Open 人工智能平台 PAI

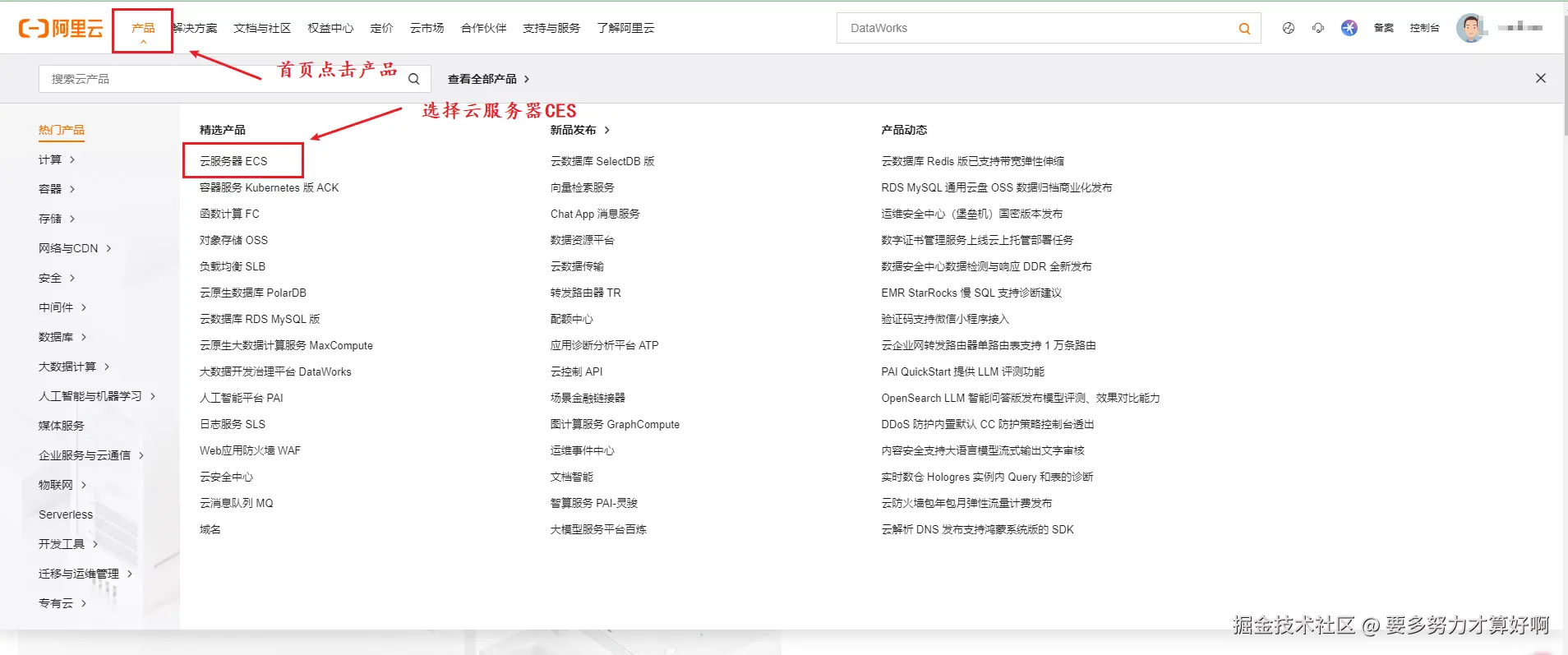tap(241, 398)
